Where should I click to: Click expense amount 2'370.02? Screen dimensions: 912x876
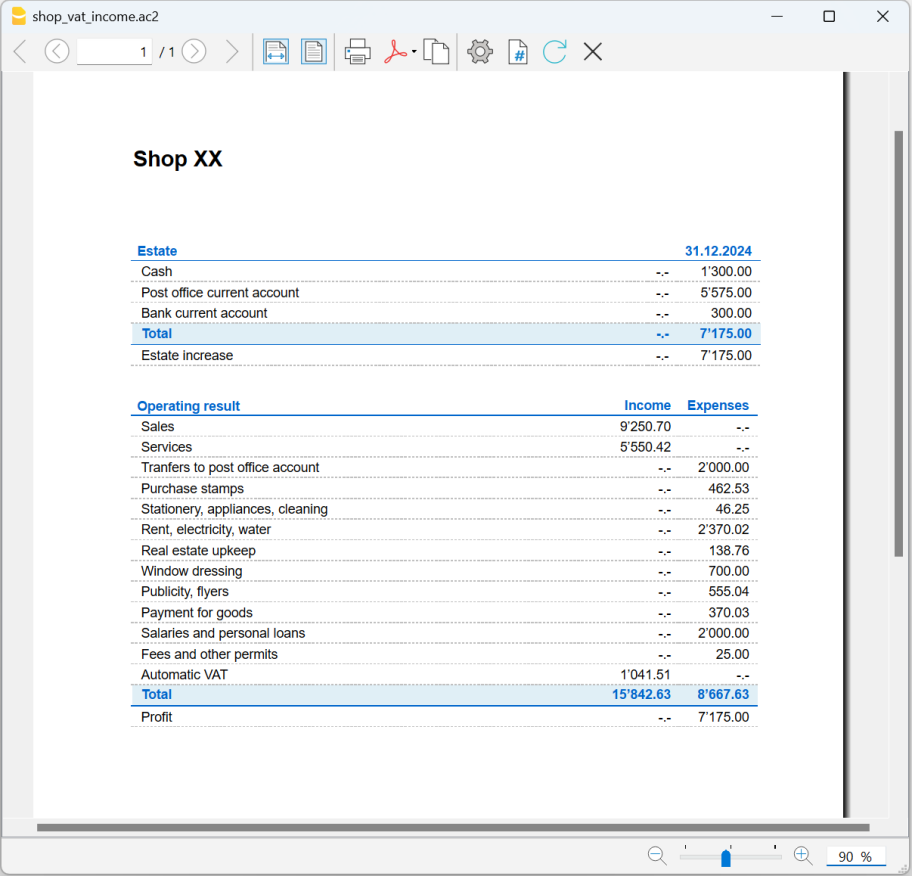(x=724, y=529)
